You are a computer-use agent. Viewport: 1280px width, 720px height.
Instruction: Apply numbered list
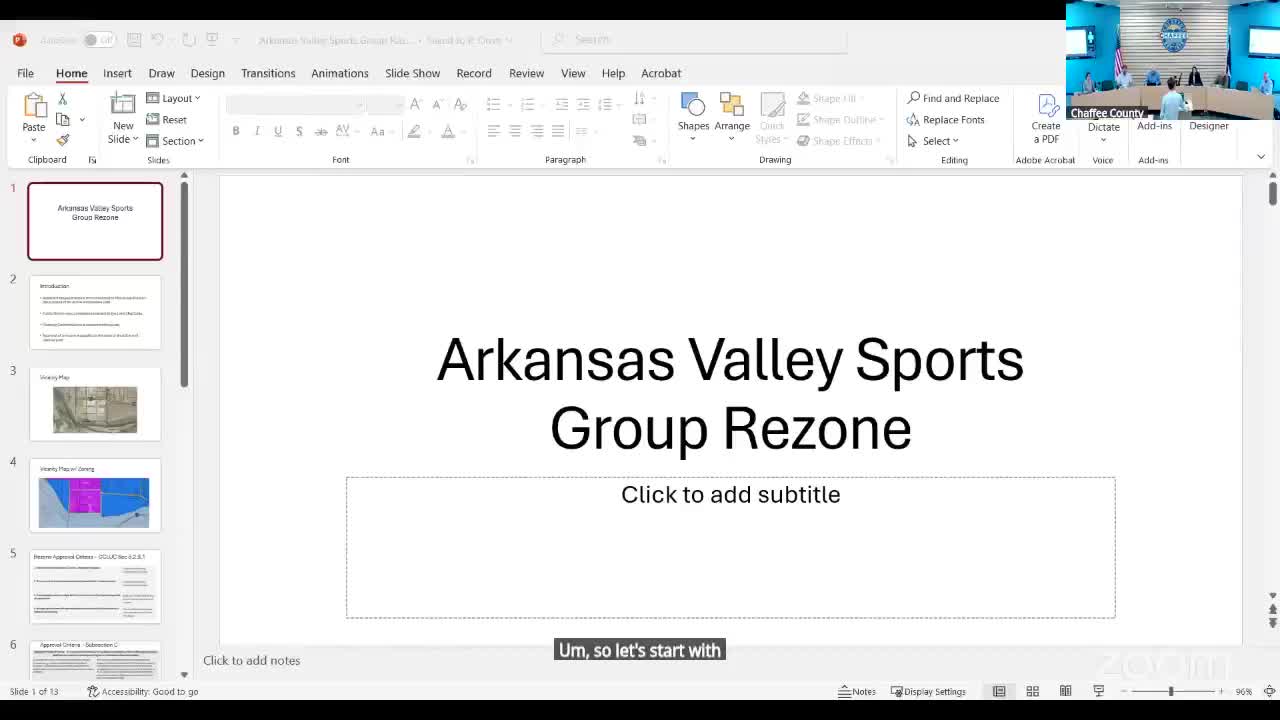[529, 104]
